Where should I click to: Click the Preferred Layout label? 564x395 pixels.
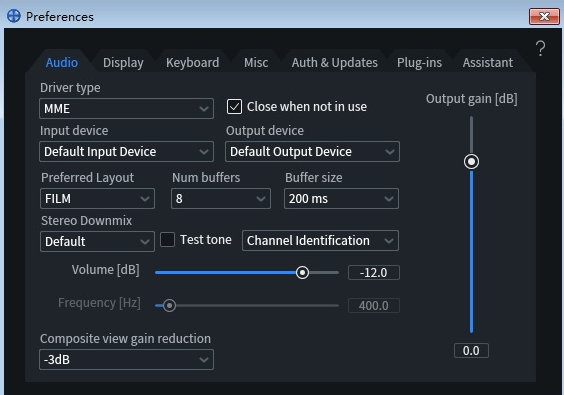pyautogui.click(x=87, y=178)
